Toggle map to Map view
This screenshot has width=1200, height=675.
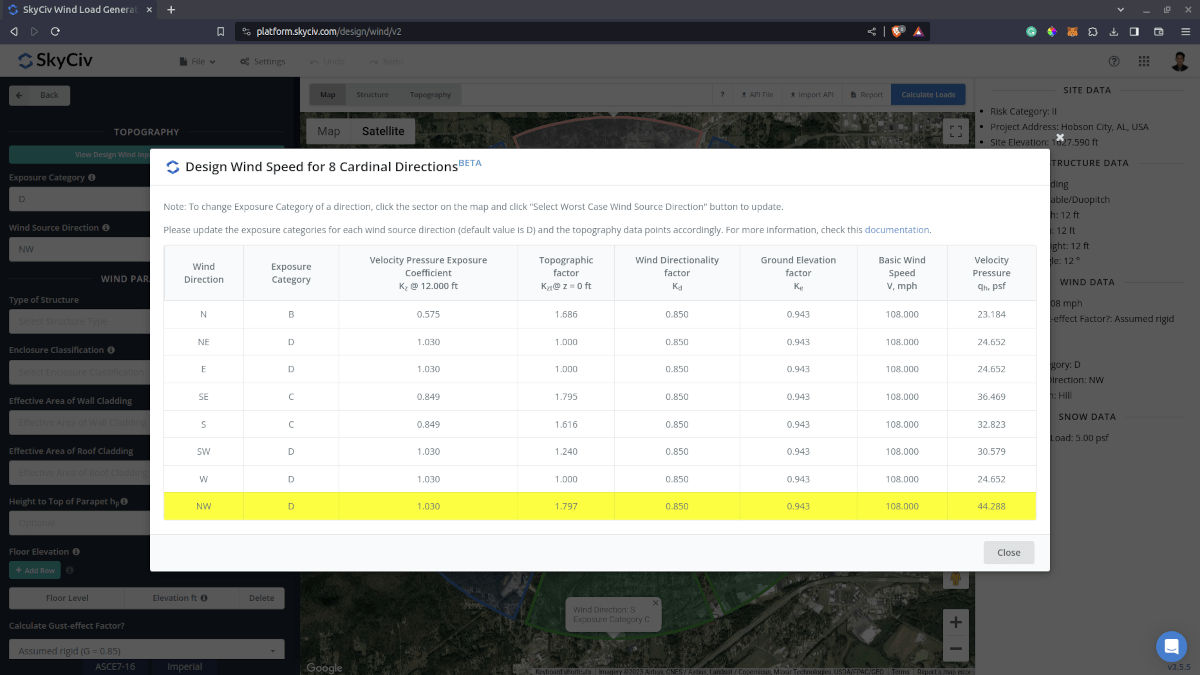click(328, 131)
